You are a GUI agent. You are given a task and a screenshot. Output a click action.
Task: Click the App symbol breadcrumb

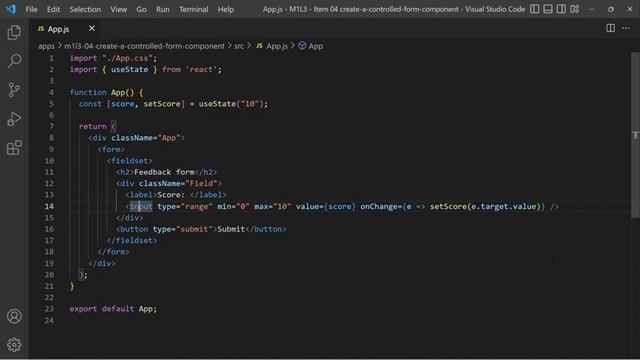(311, 46)
